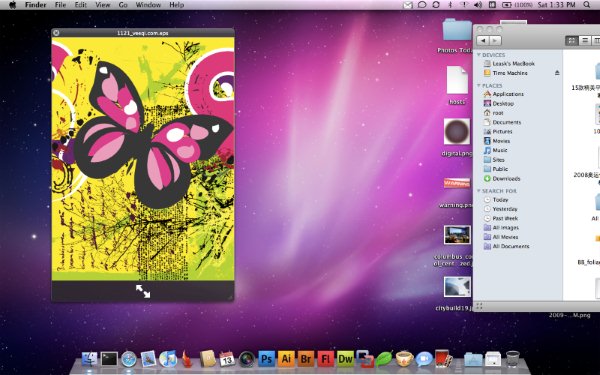Viewport: 600px width, 375px height.
Task: Open Flash from the dock
Action: pos(326,359)
